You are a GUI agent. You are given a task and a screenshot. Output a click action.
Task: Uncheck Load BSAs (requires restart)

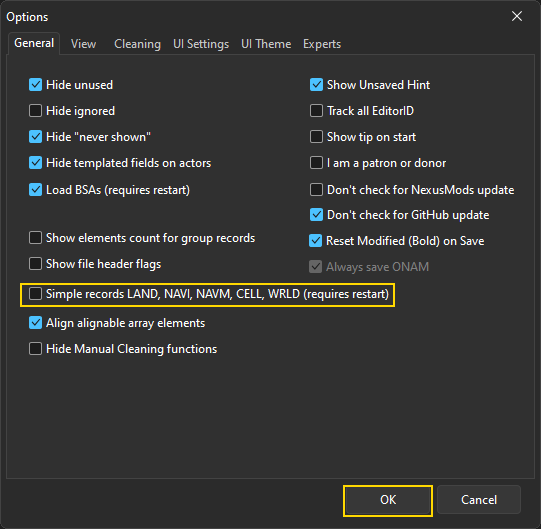(x=36, y=190)
